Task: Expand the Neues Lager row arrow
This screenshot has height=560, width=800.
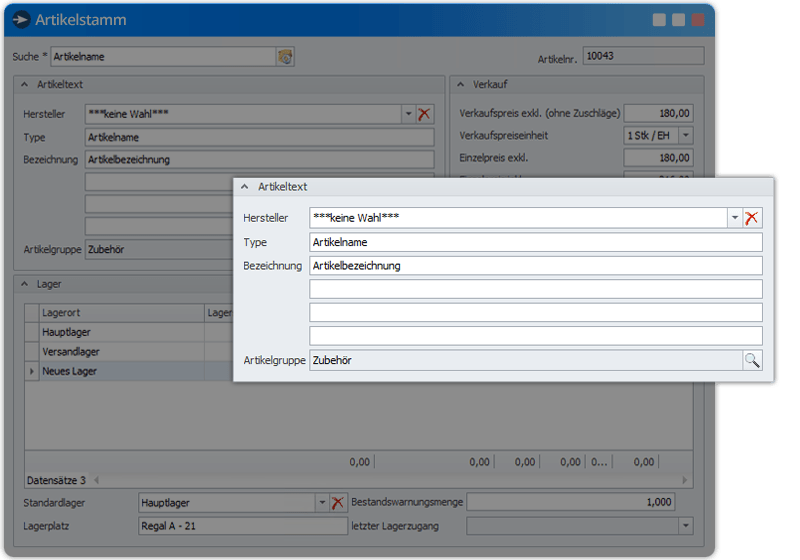Action: pos(32,371)
